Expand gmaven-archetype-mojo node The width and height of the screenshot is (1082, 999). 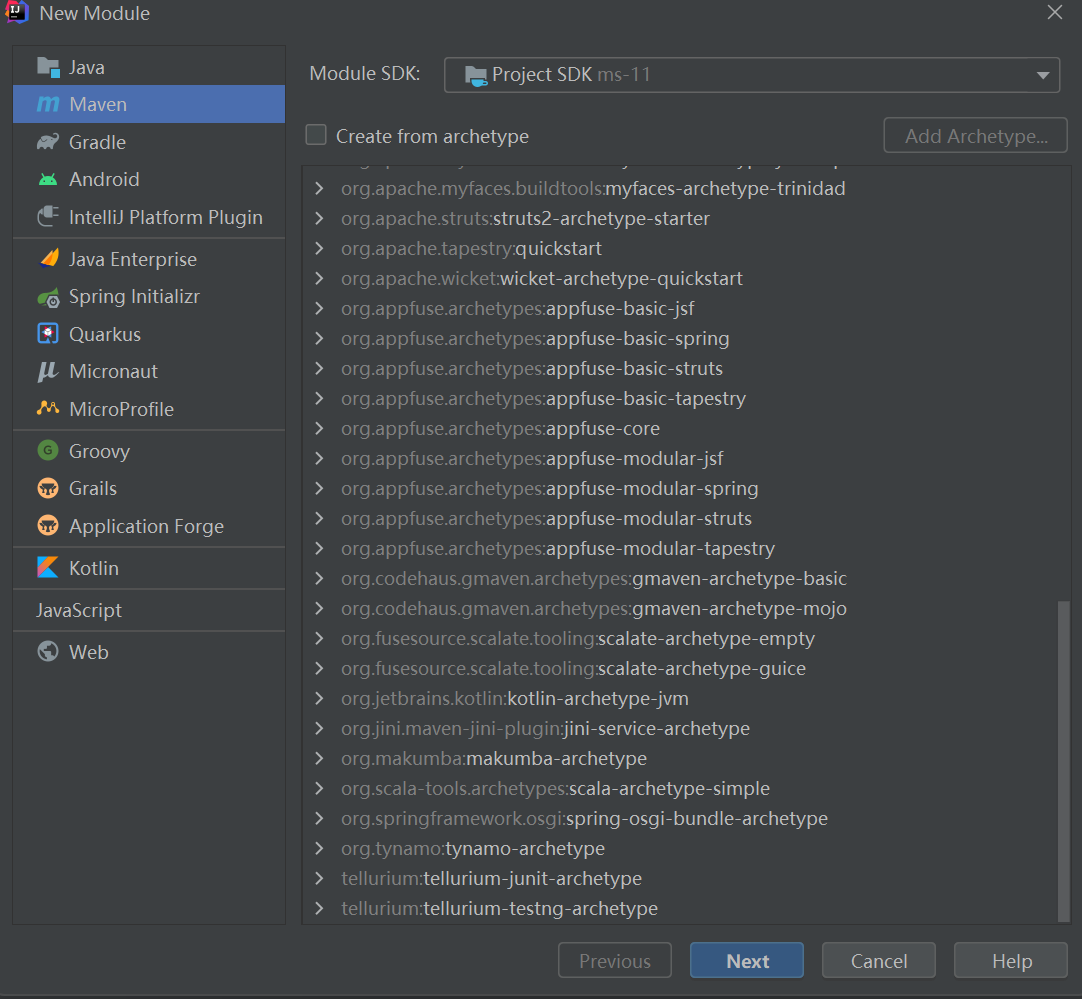319,609
